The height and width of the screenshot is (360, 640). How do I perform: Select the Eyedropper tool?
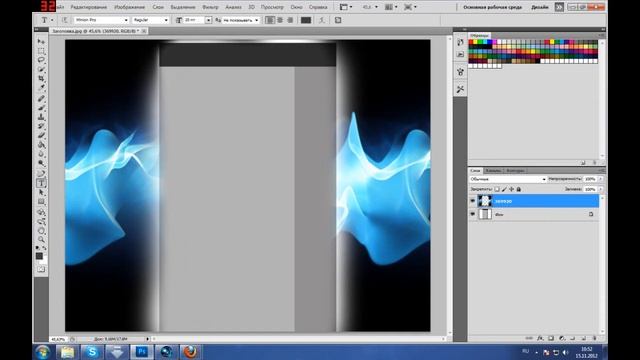(x=41, y=88)
